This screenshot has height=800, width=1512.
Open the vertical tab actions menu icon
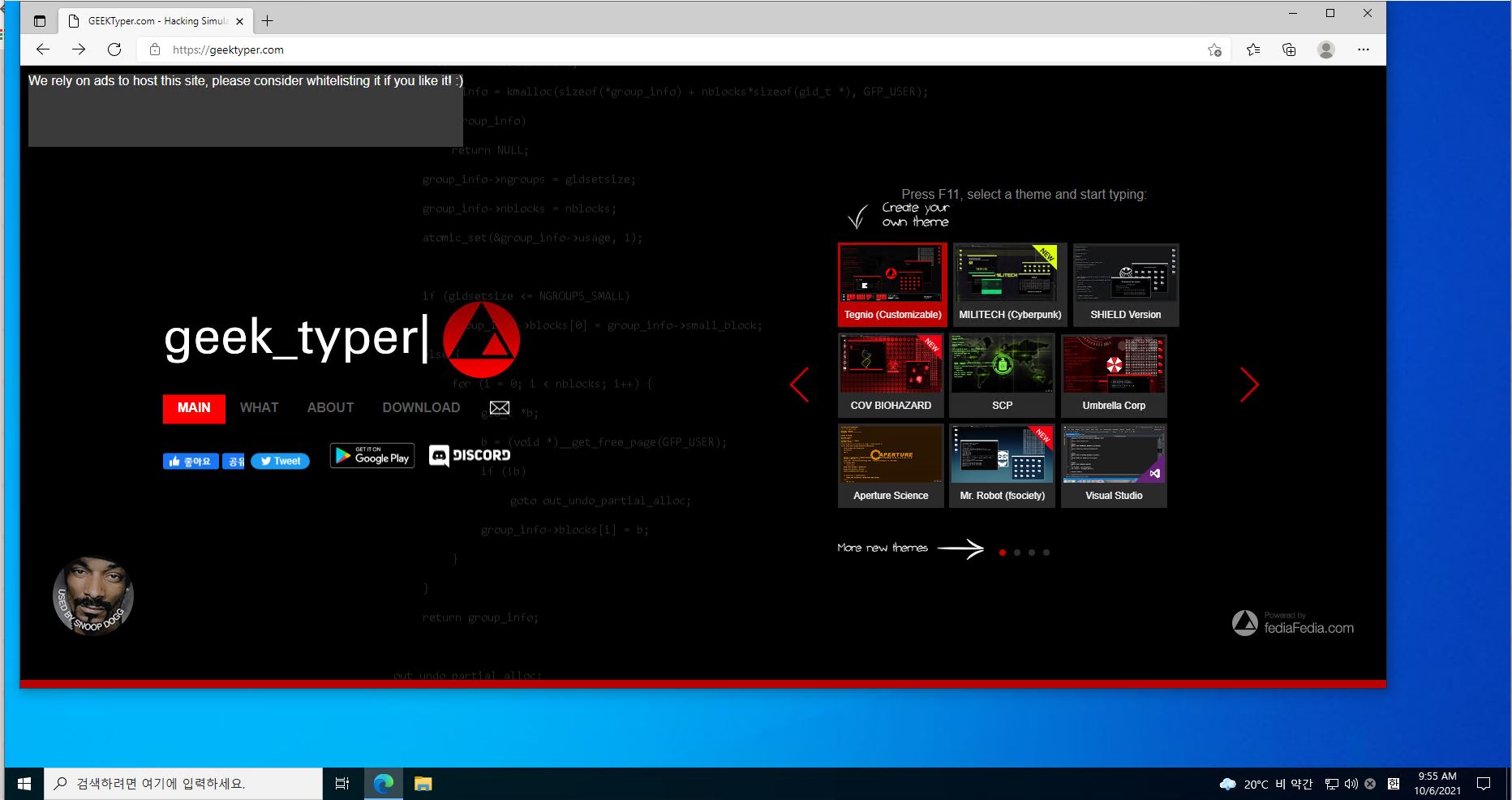coord(40,21)
